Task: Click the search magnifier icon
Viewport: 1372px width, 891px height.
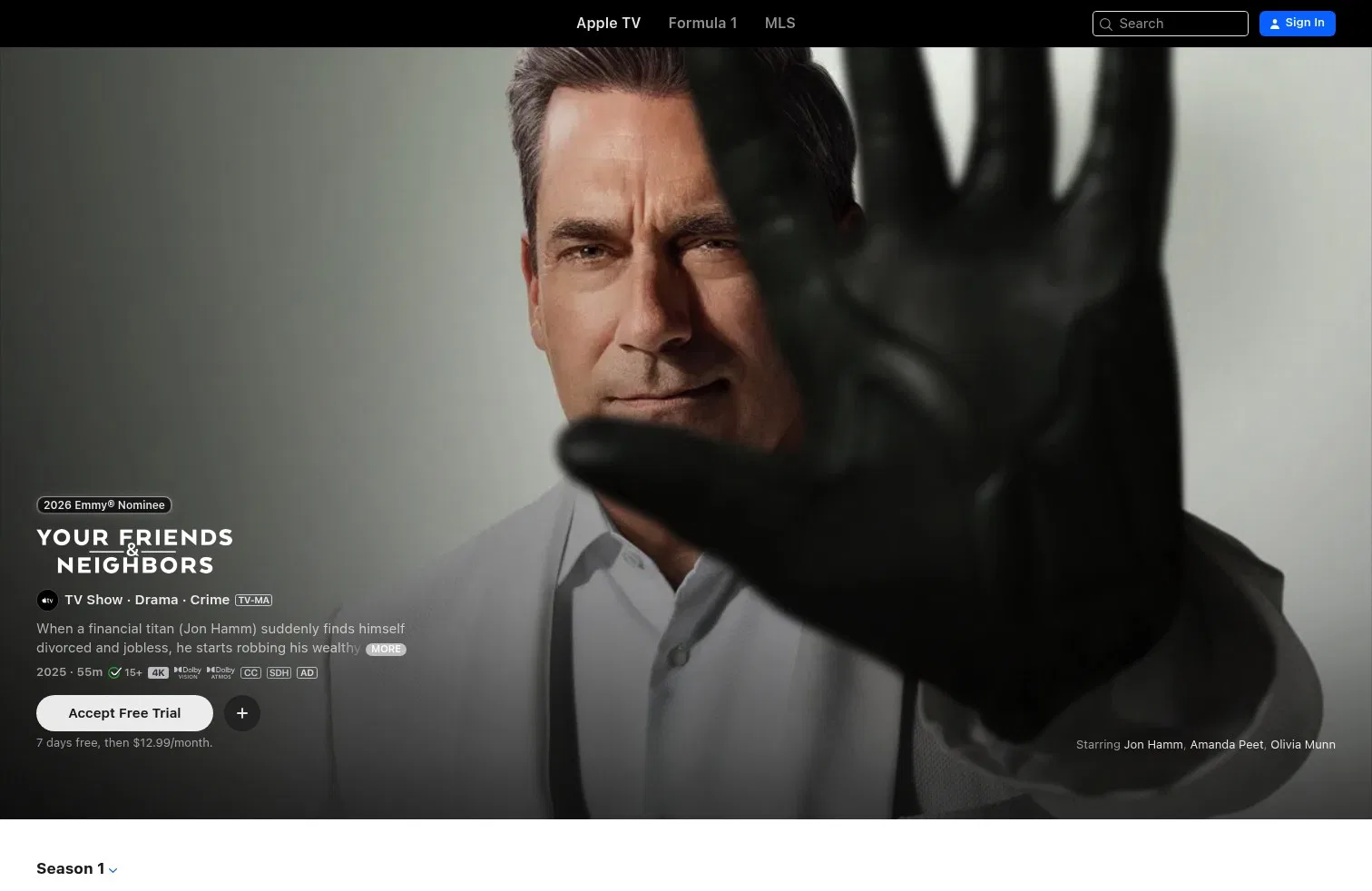Action: pyautogui.click(x=1105, y=24)
